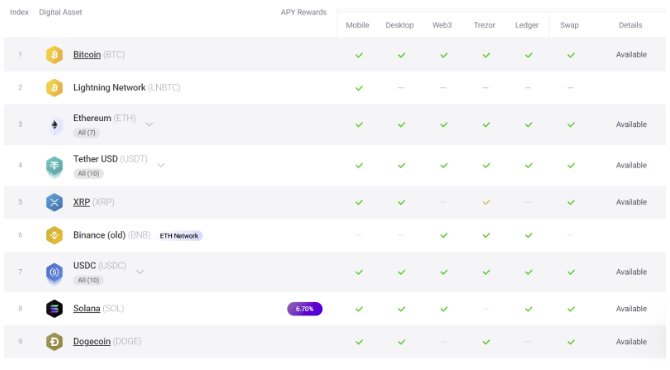Click Bitcoin's Ledger checkmark
Viewport: 670px width, 370px height.
(529, 55)
